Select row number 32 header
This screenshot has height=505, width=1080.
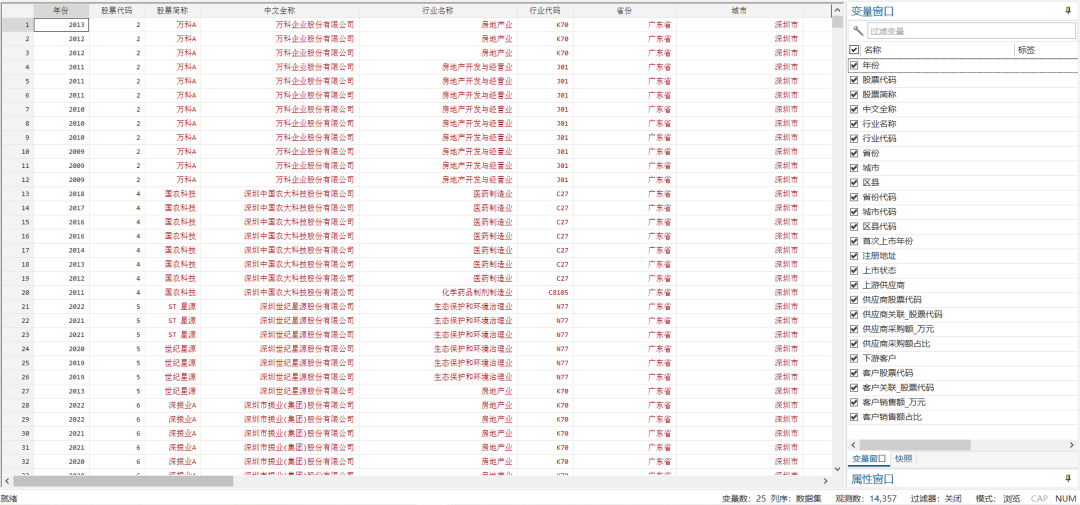[x=17, y=461]
